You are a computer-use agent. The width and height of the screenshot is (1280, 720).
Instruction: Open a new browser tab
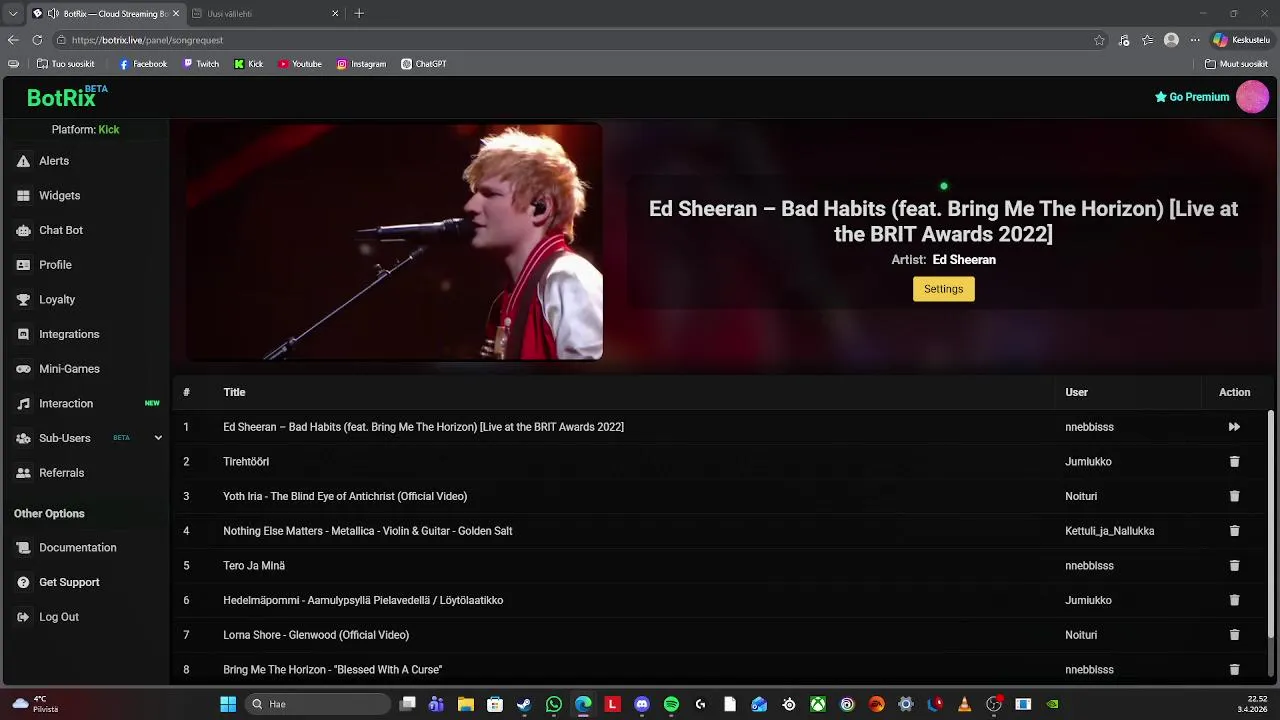pos(359,14)
